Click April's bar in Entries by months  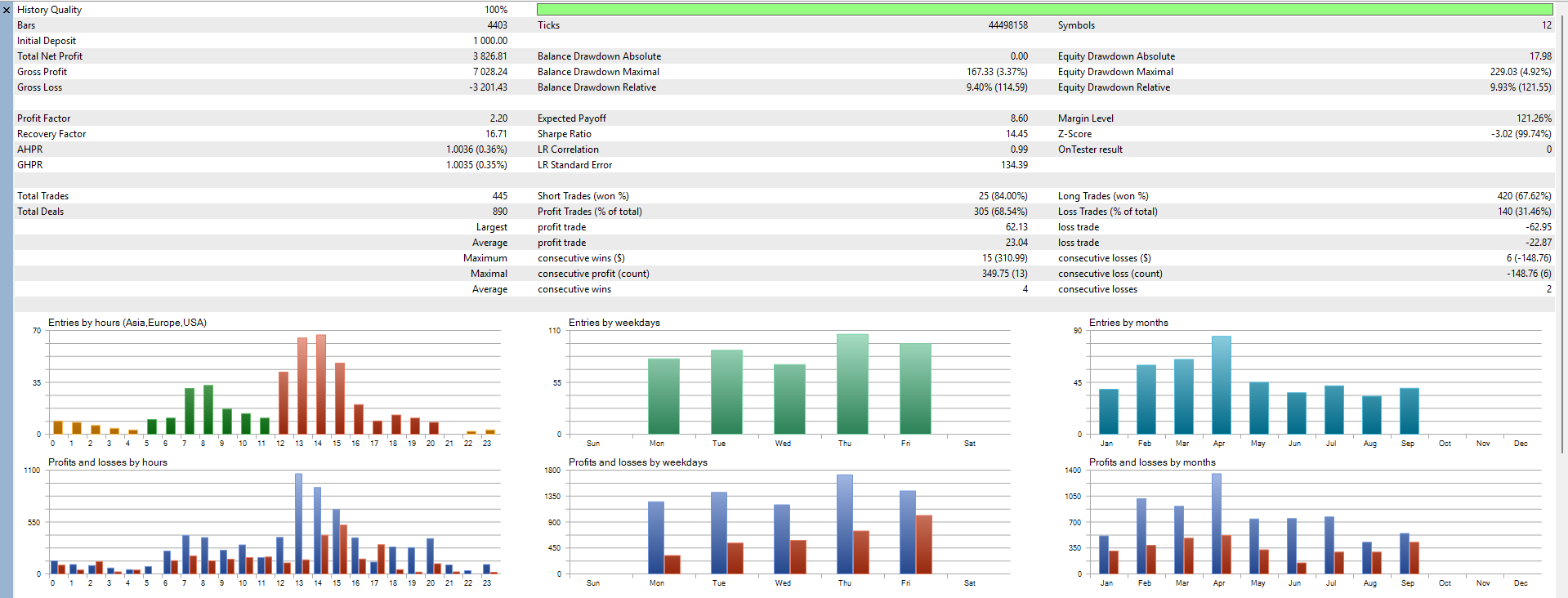click(x=1221, y=385)
